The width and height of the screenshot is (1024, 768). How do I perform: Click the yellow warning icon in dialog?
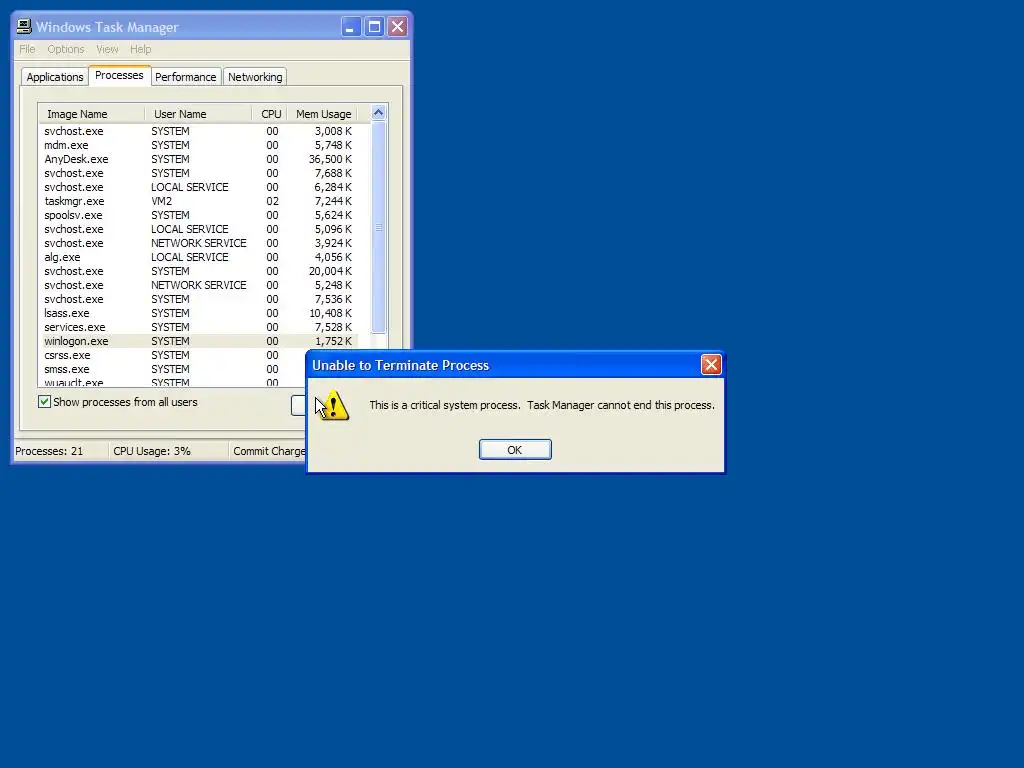tap(333, 405)
